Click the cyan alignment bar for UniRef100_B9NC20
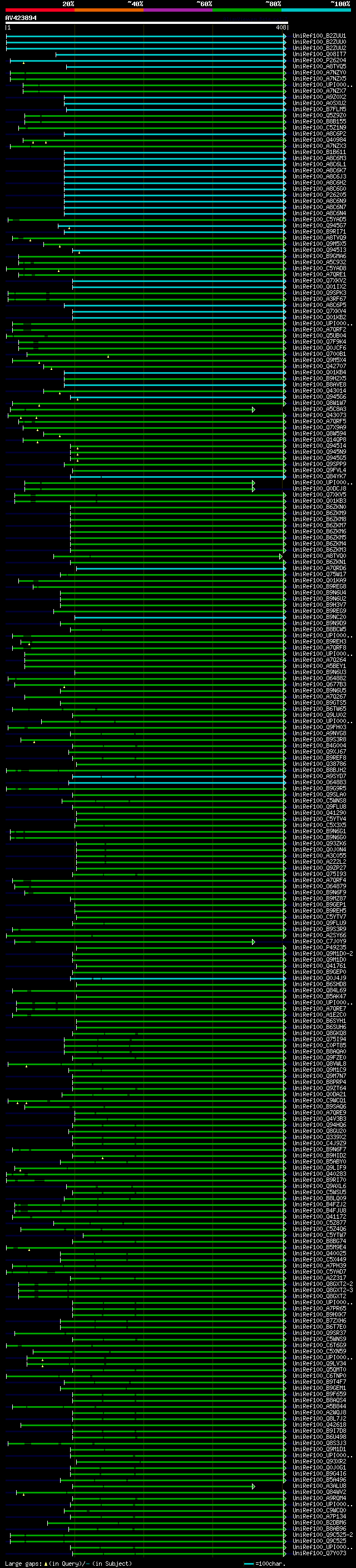The width and height of the screenshot is (356, 1568). tap(180, 617)
